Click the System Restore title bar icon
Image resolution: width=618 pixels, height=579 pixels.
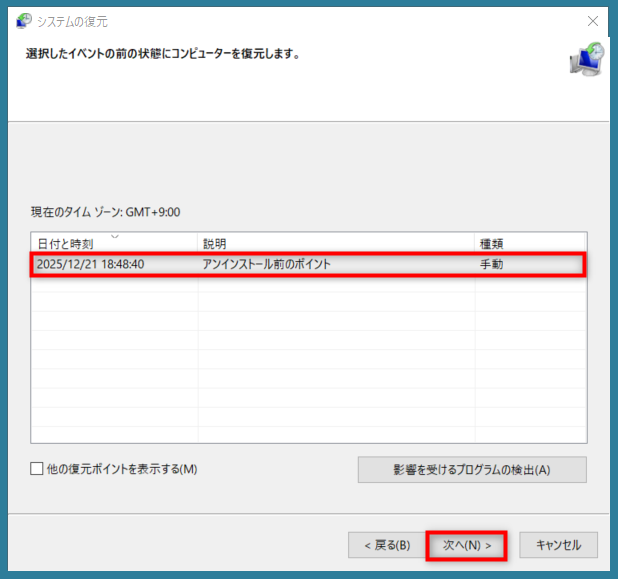(x=24, y=21)
